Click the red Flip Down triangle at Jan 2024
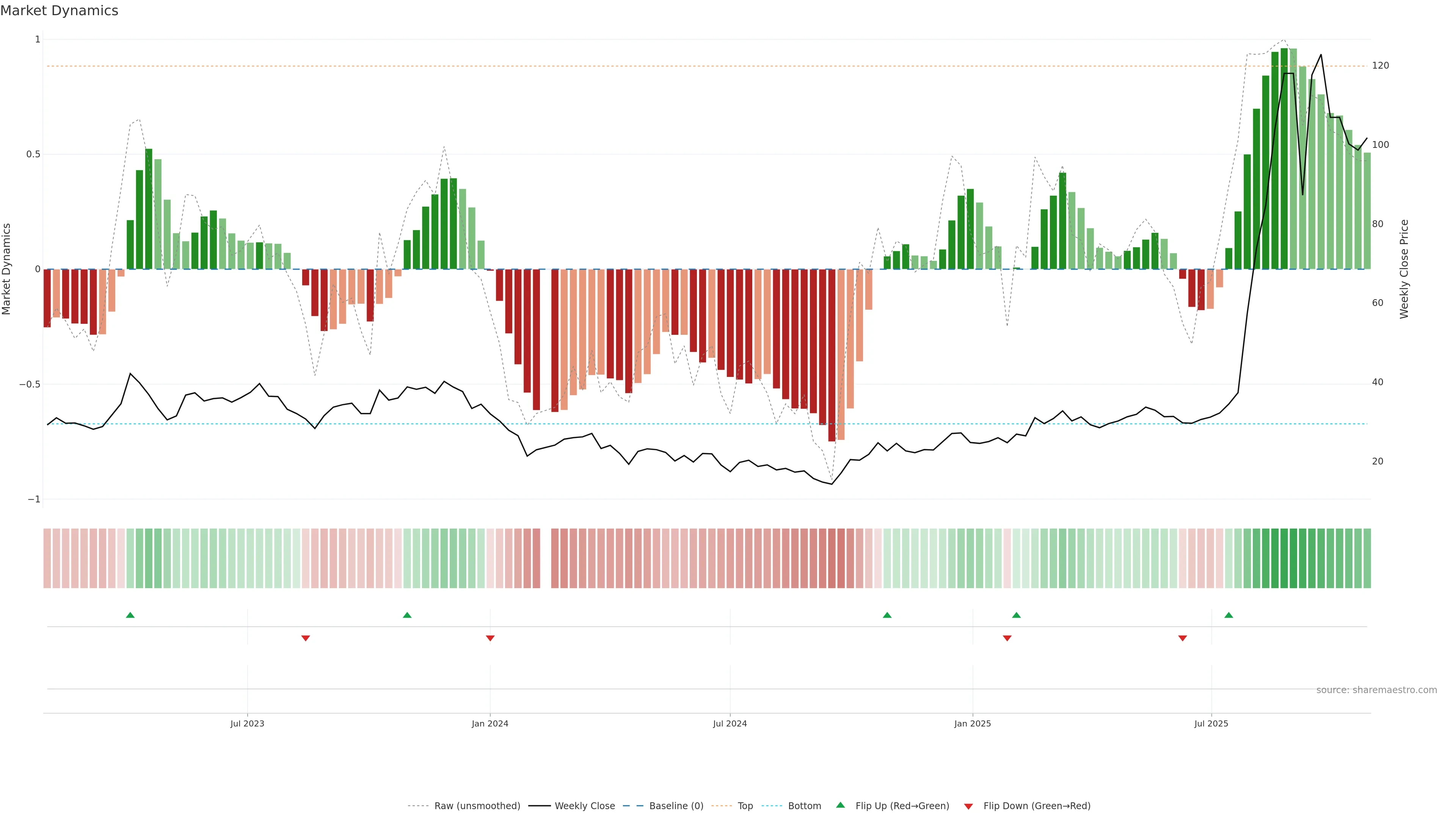 pyautogui.click(x=490, y=638)
